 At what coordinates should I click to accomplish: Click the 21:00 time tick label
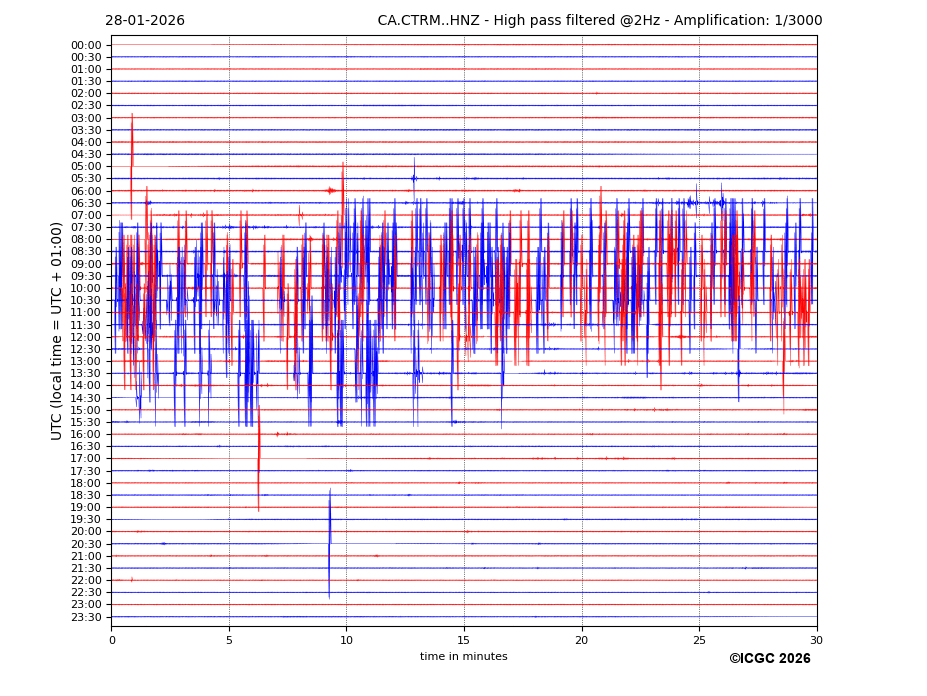[x=86, y=556]
